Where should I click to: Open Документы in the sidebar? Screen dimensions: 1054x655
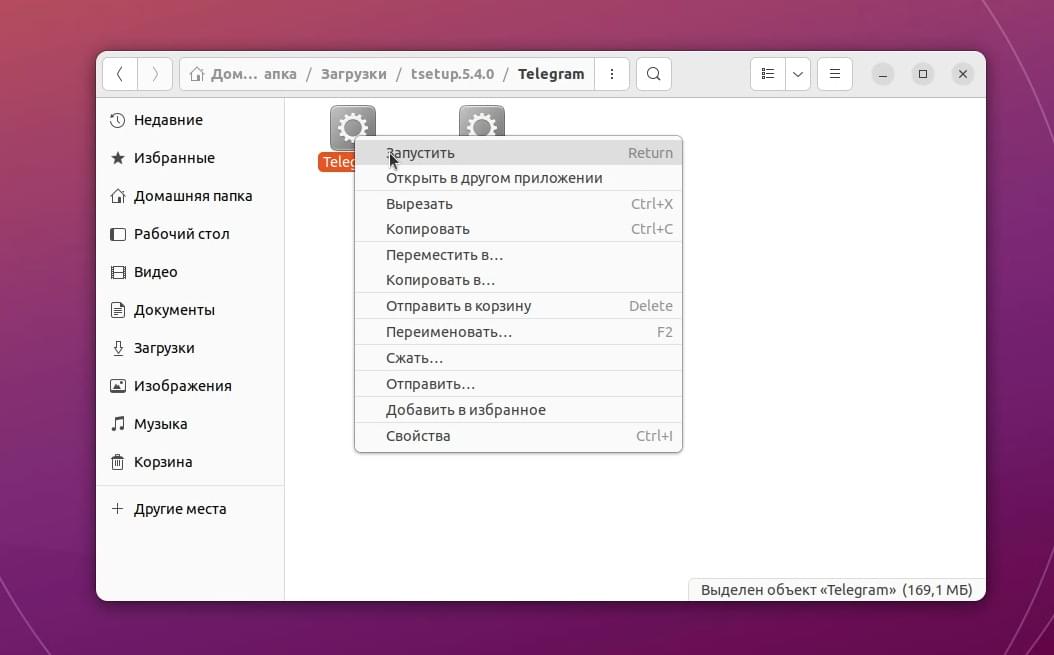(190, 310)
